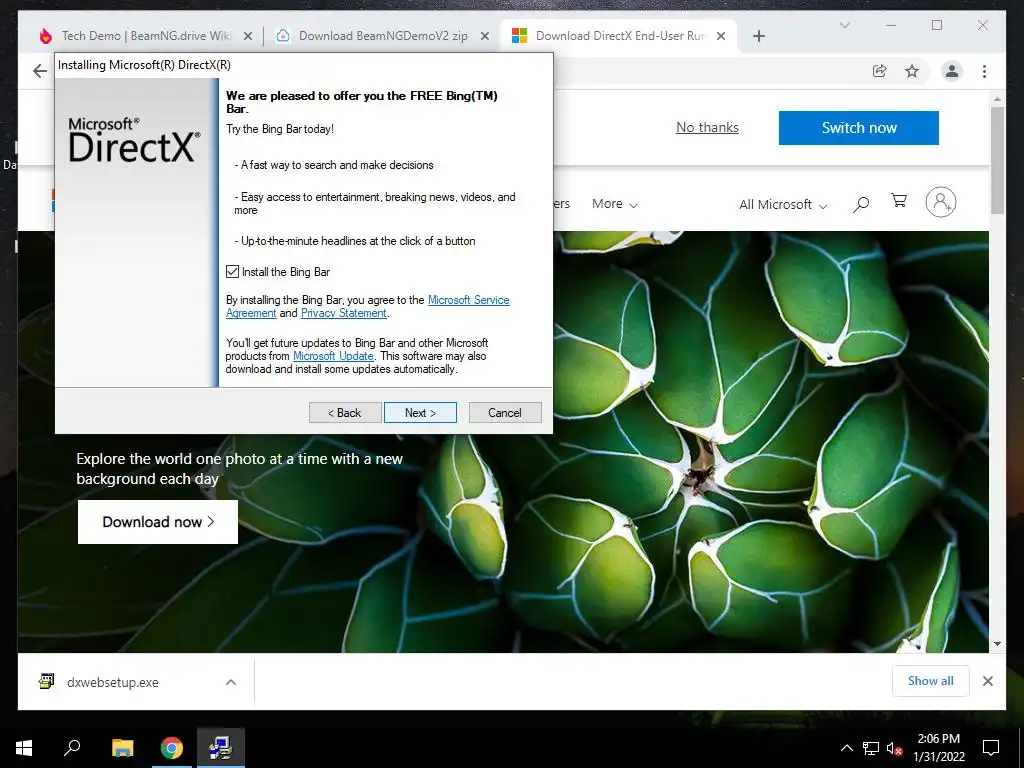Expand the All Microsoft dropdown
This screenshot has width=1024, height=768.
783,204
